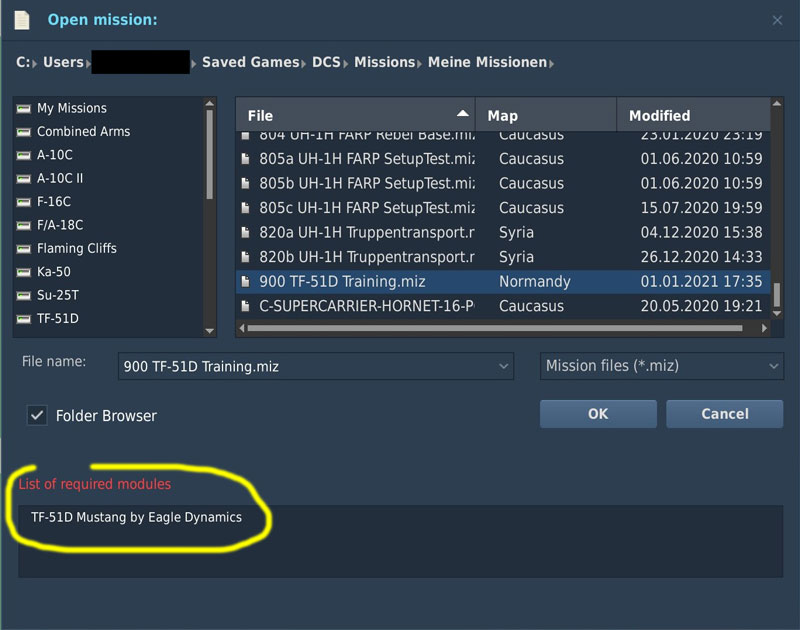The image size is (800, 630).
Task: Click file icon of C-SUPERCARRIER-HORNET-16 mission
Action: click(245, 306)
